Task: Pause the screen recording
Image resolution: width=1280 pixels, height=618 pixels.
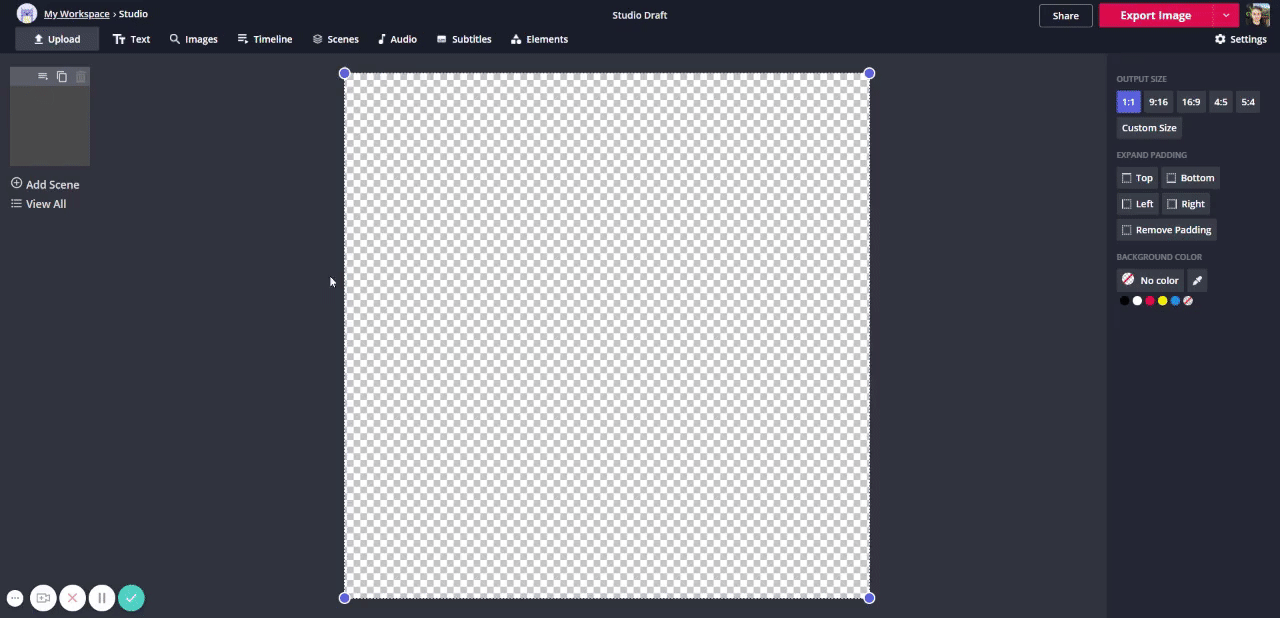Action: [x=101, y=598]
